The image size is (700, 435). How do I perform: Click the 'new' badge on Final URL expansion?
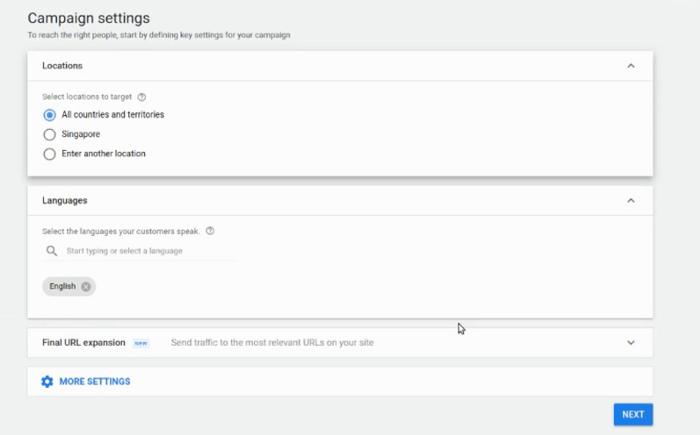pos(141,343)
